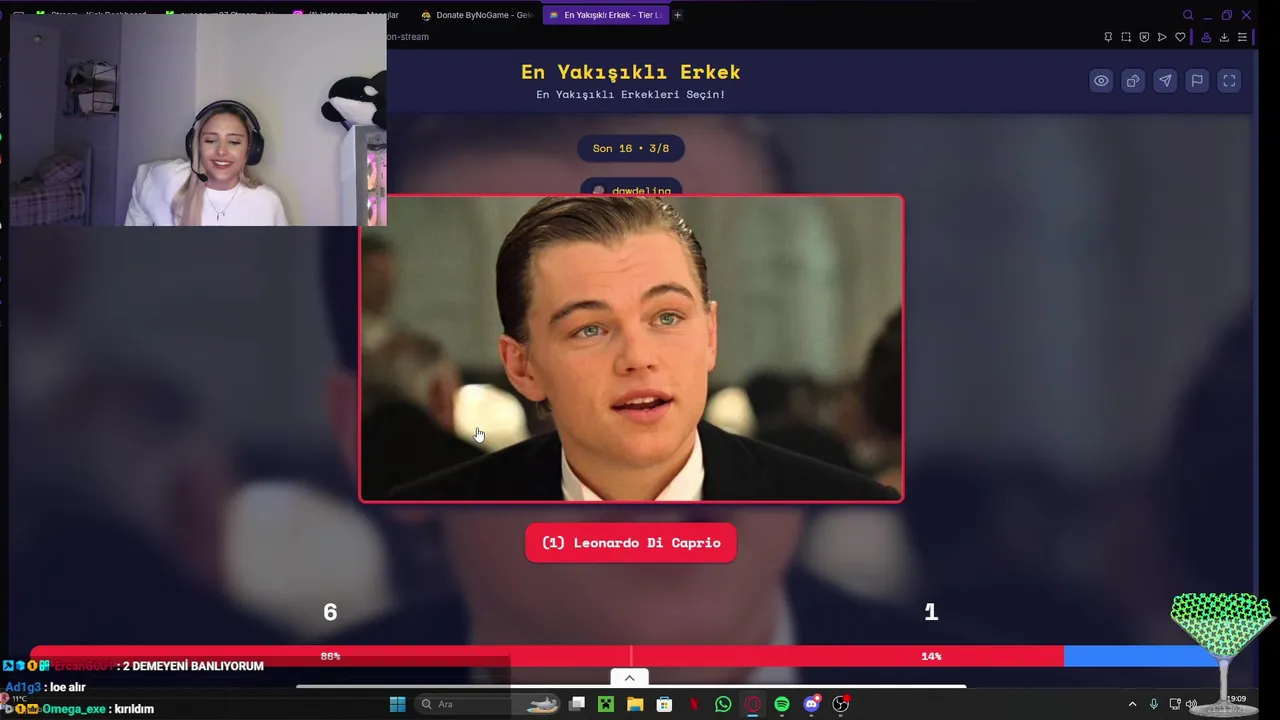This screenshot has width=1280, height=720.
Task: Open Microsoft Store from the taskbar
Action: tap(664, 704)
